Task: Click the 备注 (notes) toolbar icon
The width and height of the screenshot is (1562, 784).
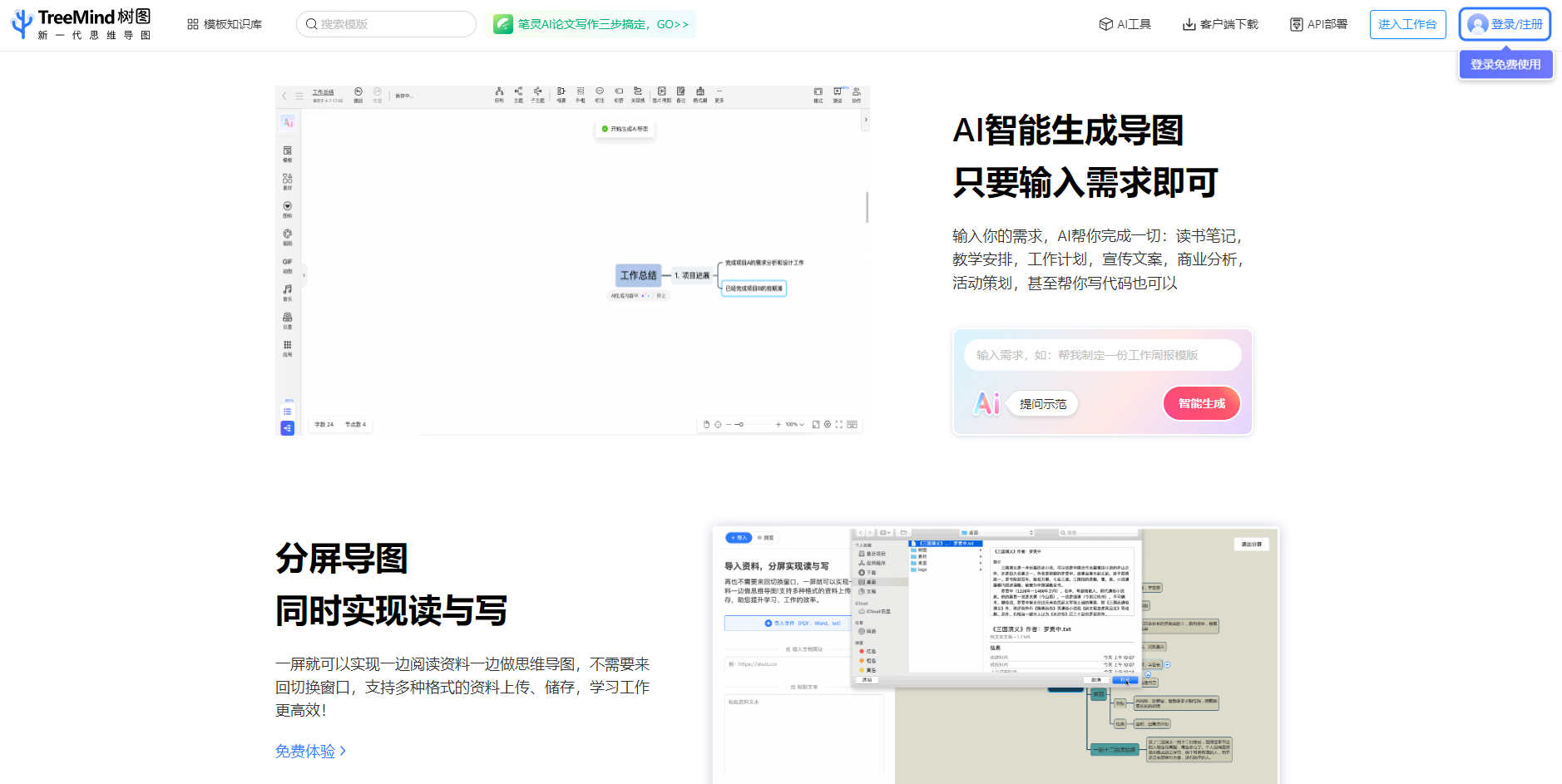Action: 681,93
